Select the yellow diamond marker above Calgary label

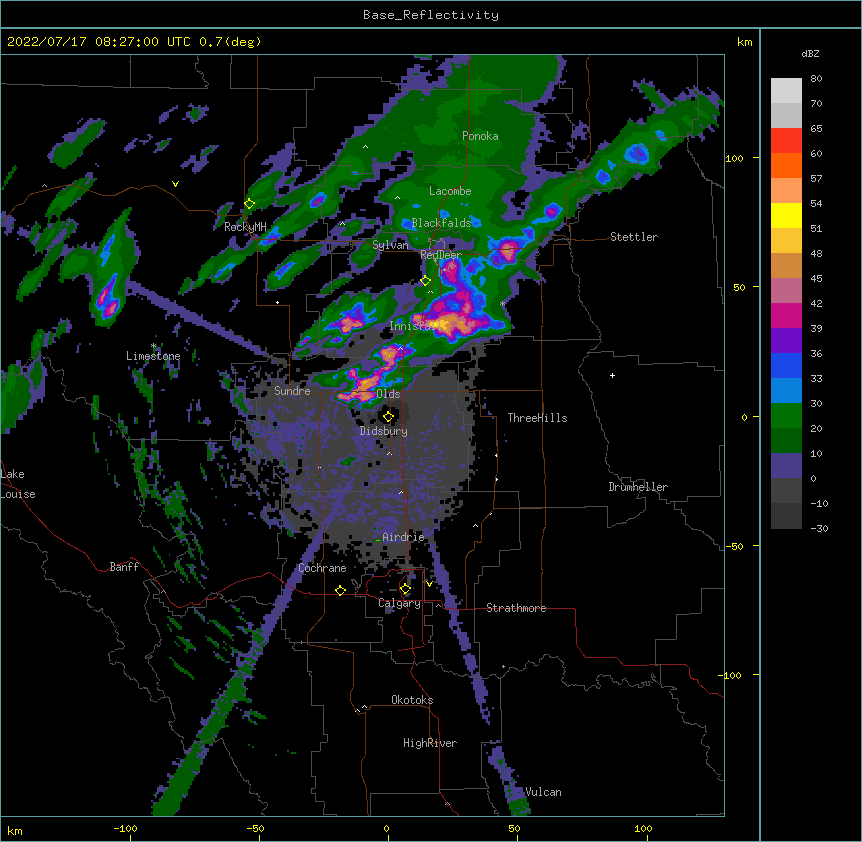coord(405,589)
